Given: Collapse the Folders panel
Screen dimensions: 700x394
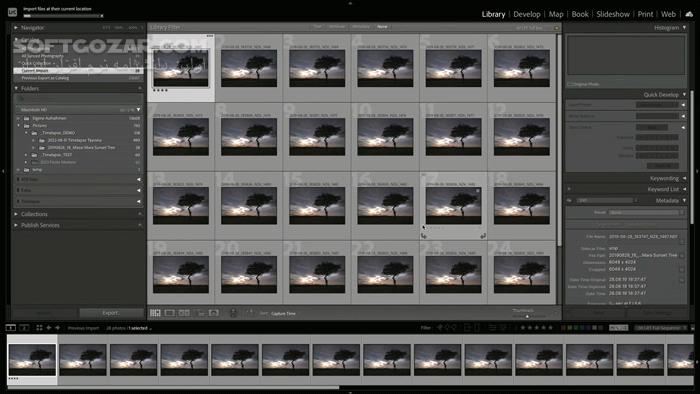Looking at the screenshot, I should click(x=16, y=88).
